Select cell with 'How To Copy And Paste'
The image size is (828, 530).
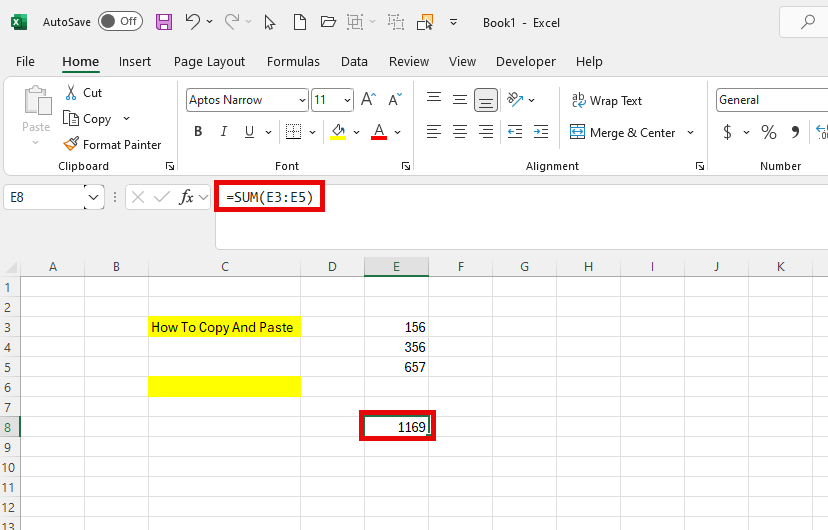[224, 327]
